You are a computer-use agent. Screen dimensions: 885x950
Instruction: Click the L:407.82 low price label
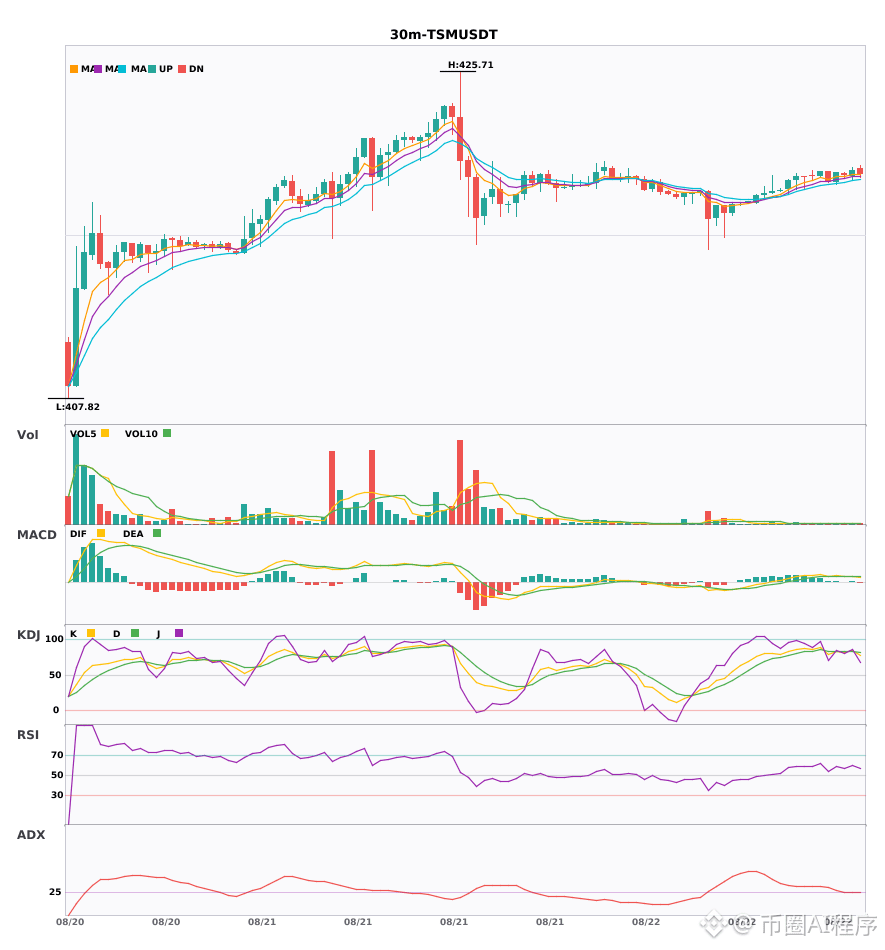click(x=78, y=407)
